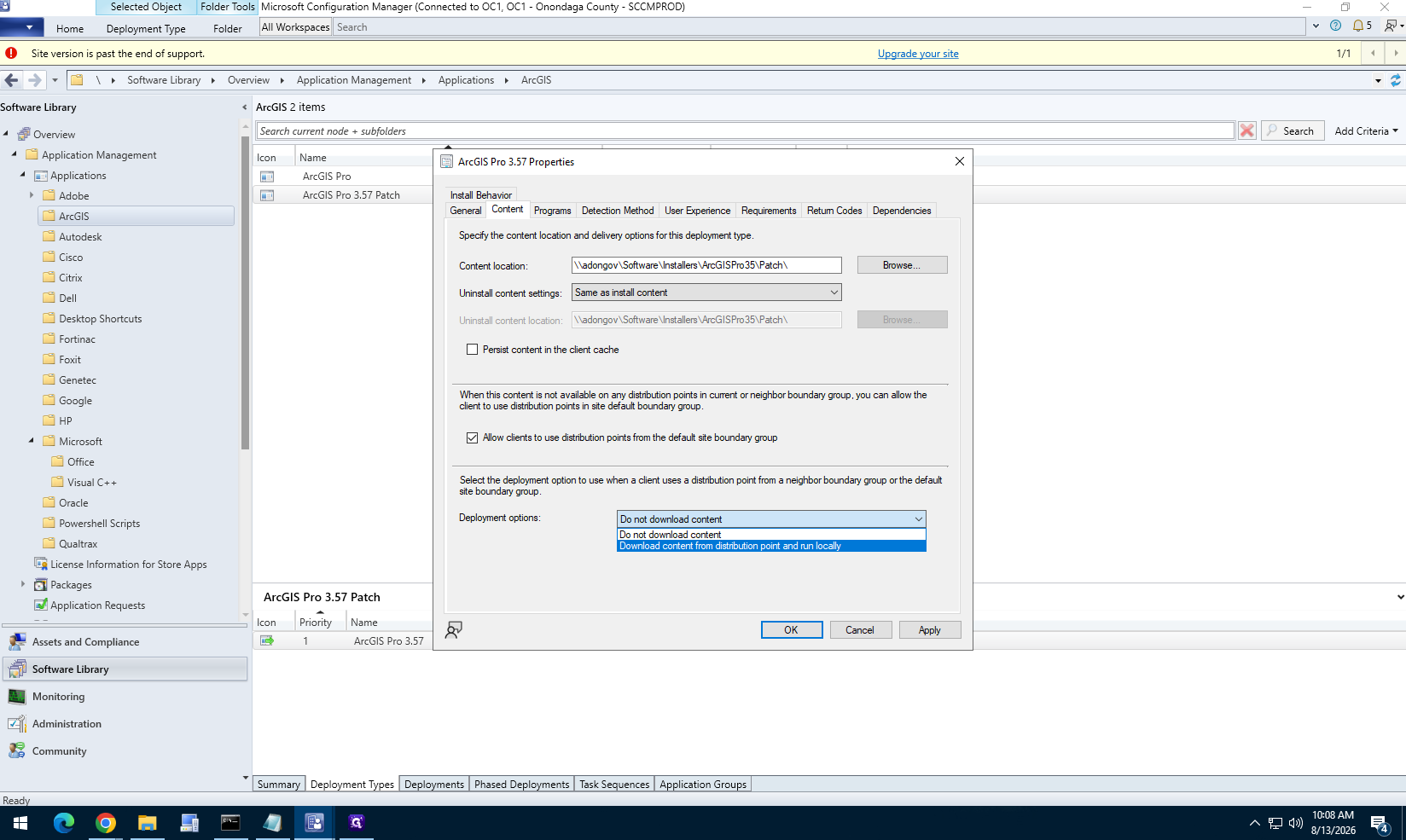
Task: Click the red X clear search icon
Action: (x=1247, y=130)
